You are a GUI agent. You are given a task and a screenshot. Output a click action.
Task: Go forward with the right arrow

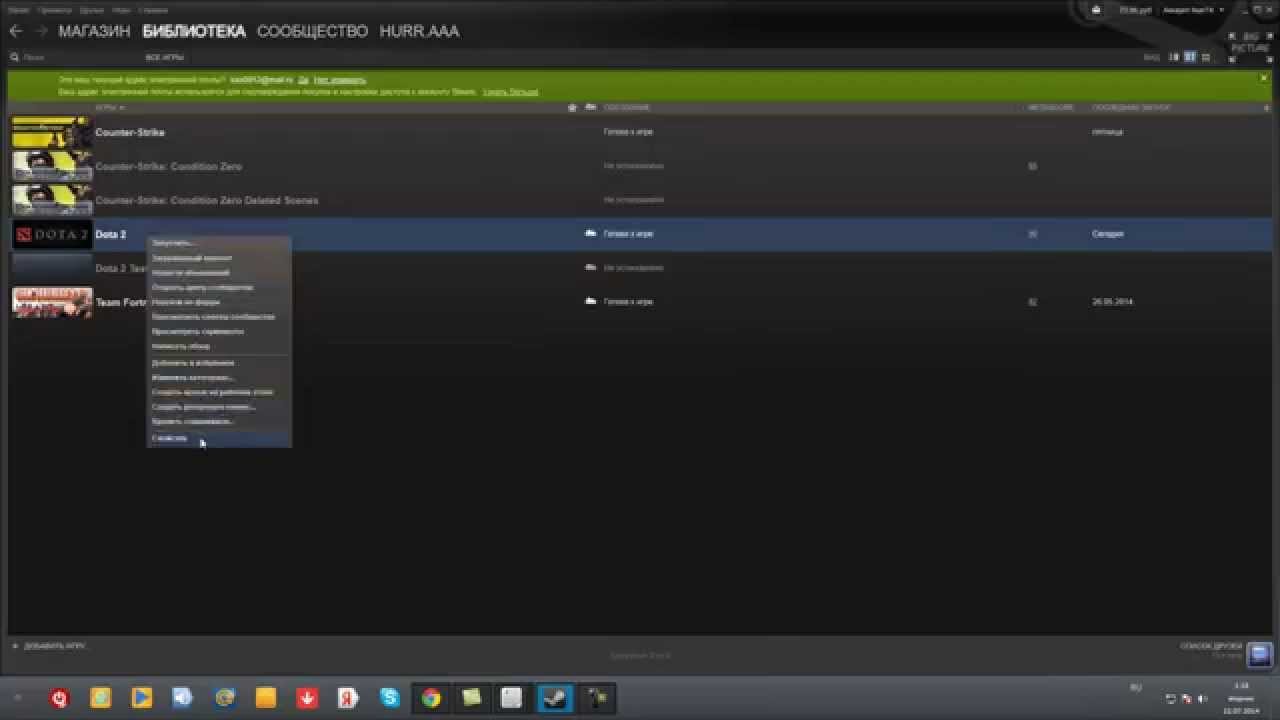(x=41, y=31)
